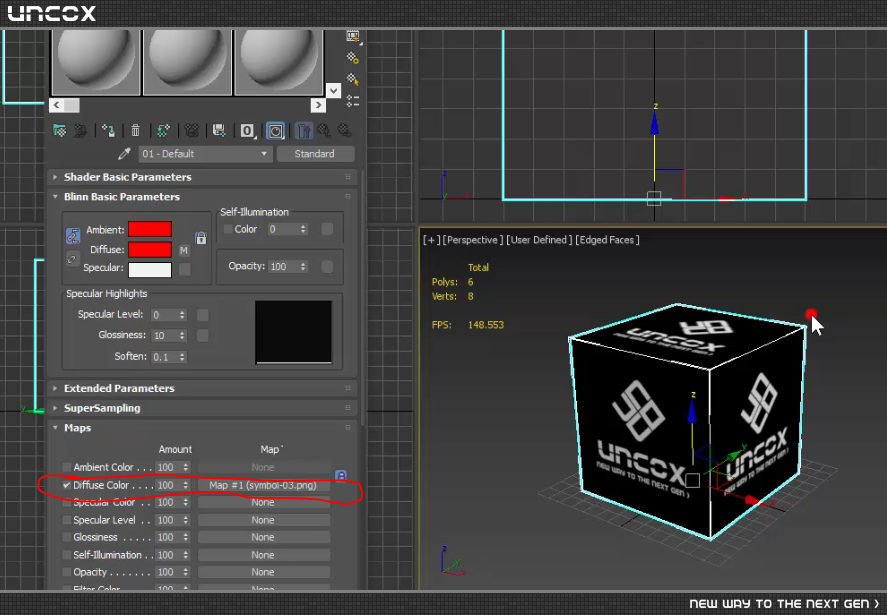
Task: Enable the Specular Color map checkbox
Action: (x=67, y=502)
